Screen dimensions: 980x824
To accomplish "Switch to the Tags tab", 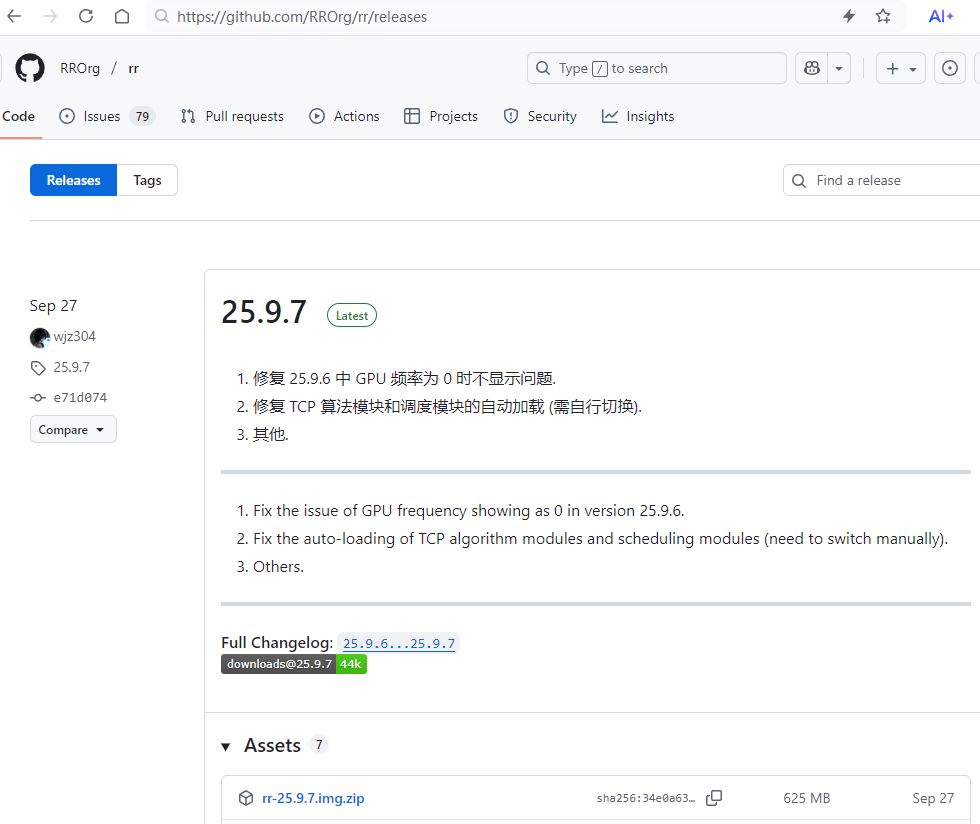I will [147, 180].
